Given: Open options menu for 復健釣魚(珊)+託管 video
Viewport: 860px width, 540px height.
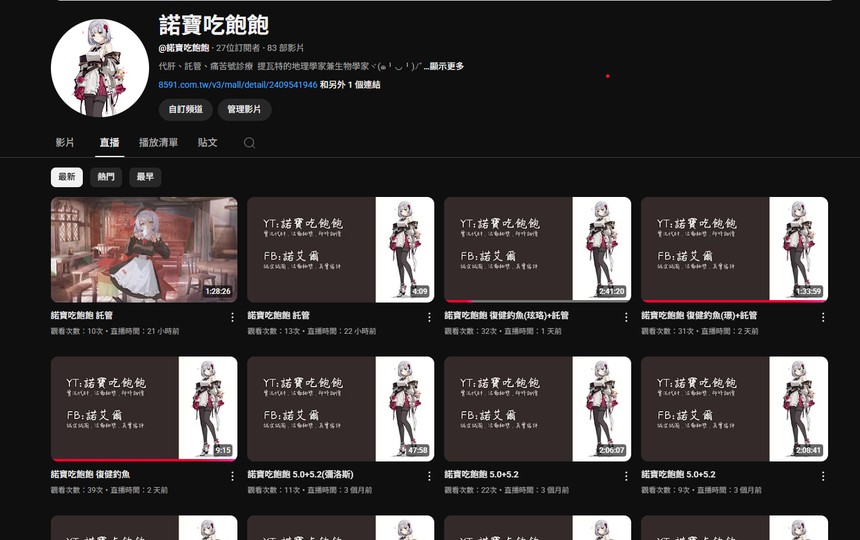Looking at the screenshot, I should point(823,317).
